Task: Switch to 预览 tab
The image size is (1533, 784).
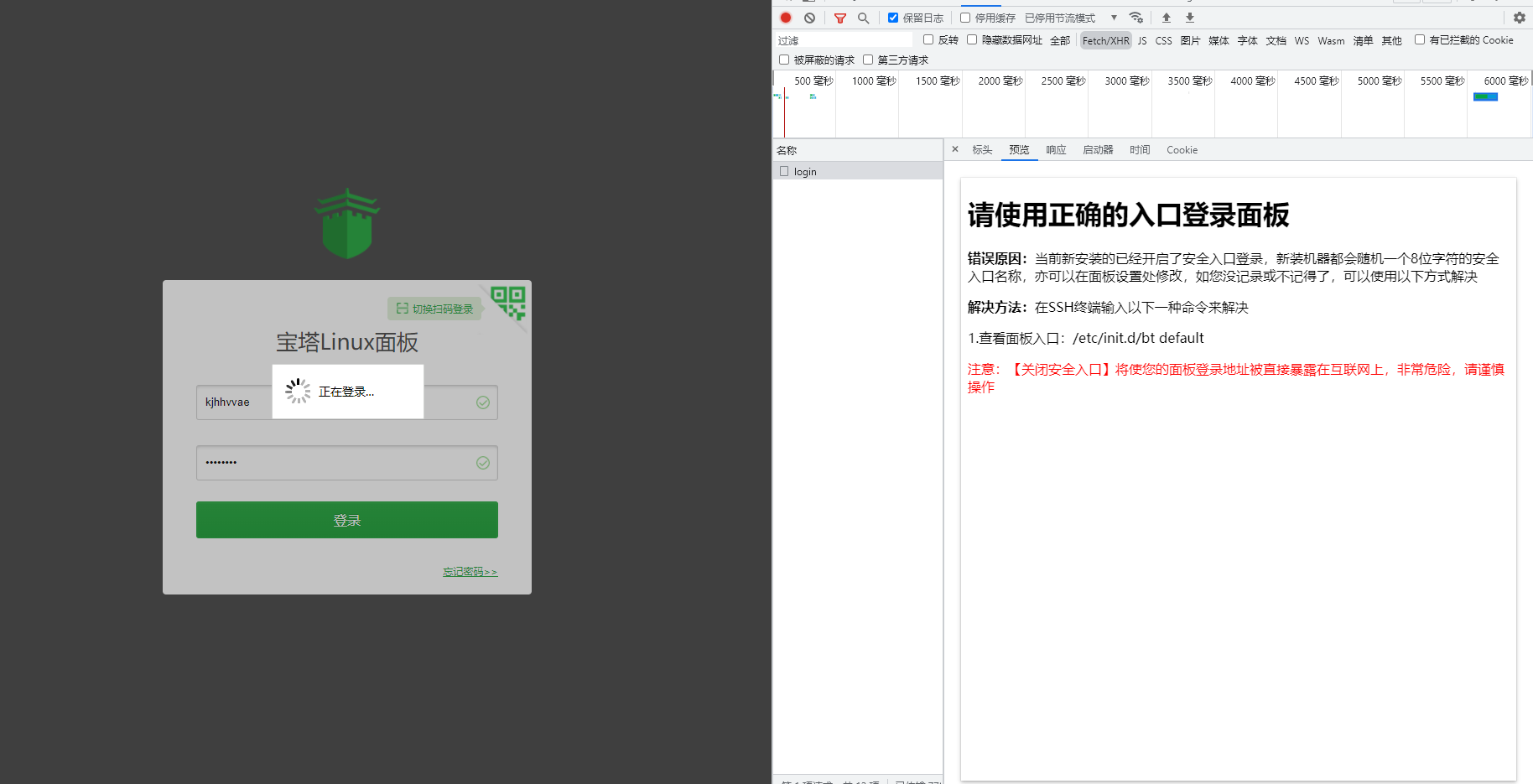Action: [1019, 149]
